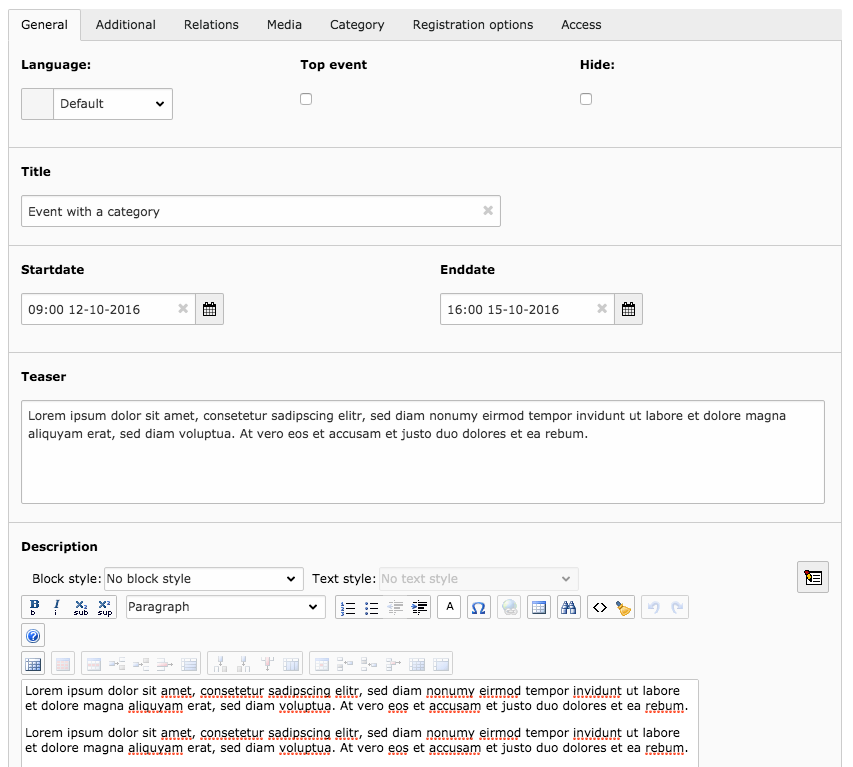Open the Startdate calendar picker
This screenshot has width=853, height=767.
(x=209, y=310)
